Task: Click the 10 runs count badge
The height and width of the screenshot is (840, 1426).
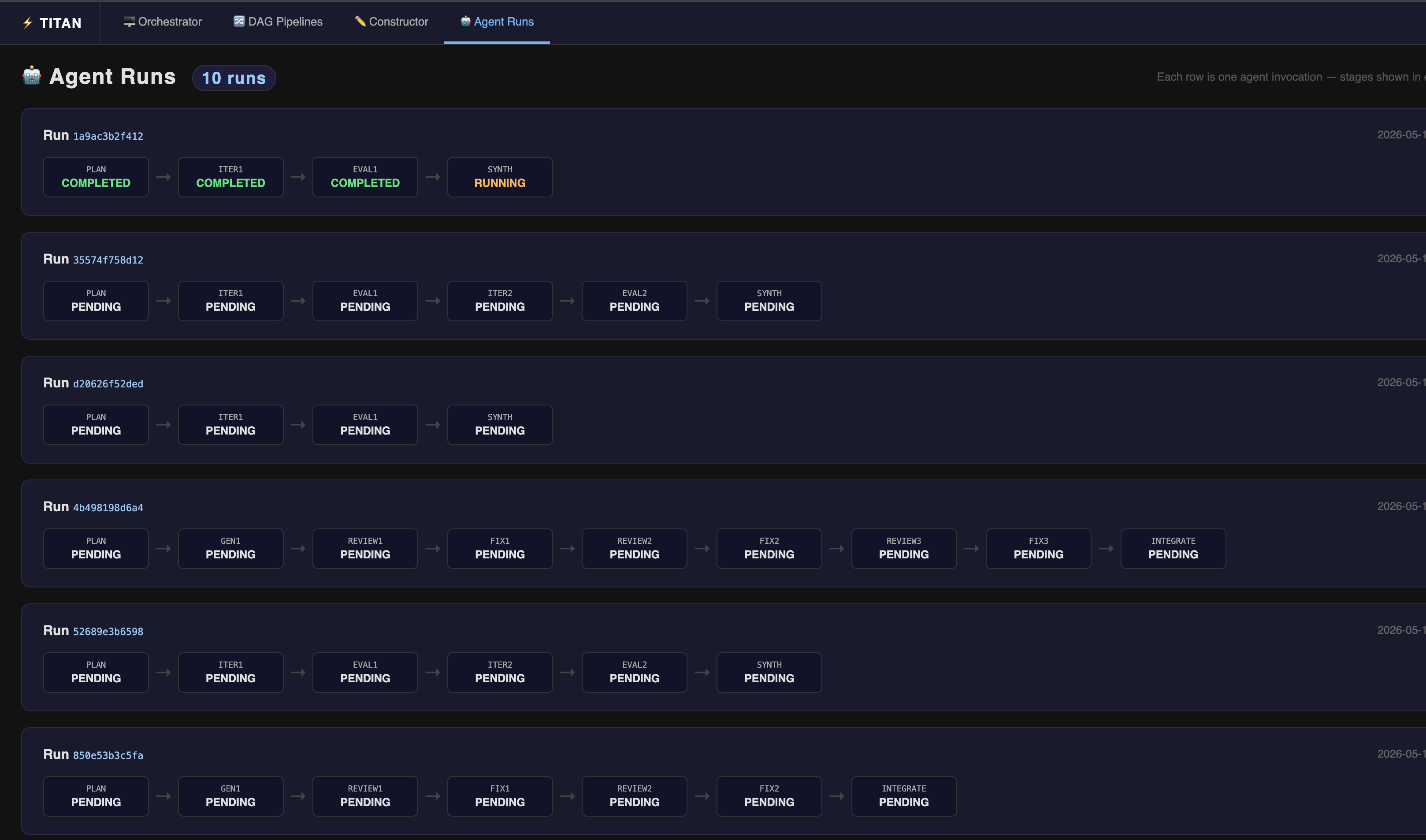Action: [x=234, y=78]
